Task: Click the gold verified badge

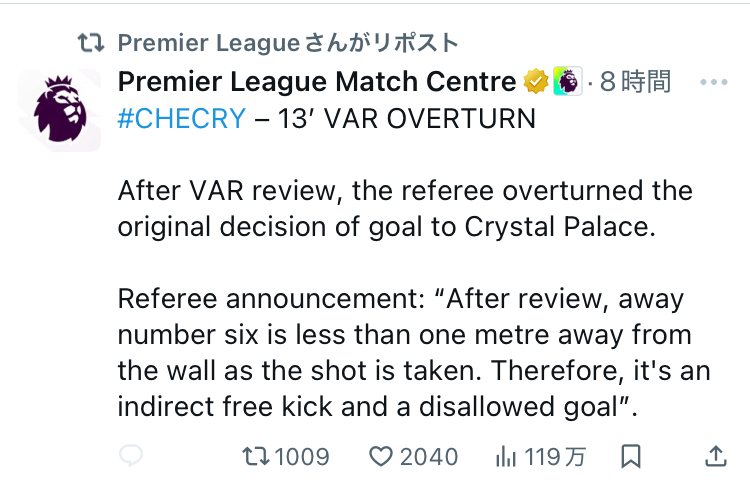Action: pos(536,82)
